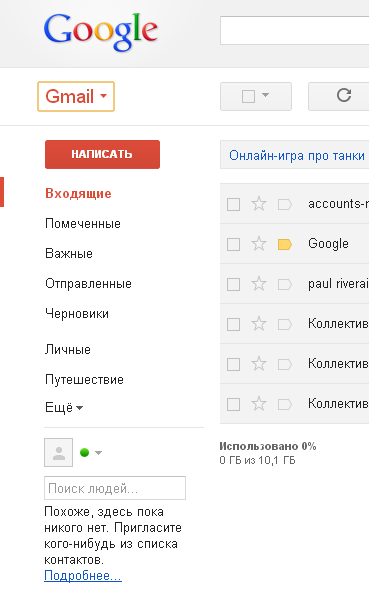
Task: Star the second Коллектив message
Action: [x=259, y=364]
